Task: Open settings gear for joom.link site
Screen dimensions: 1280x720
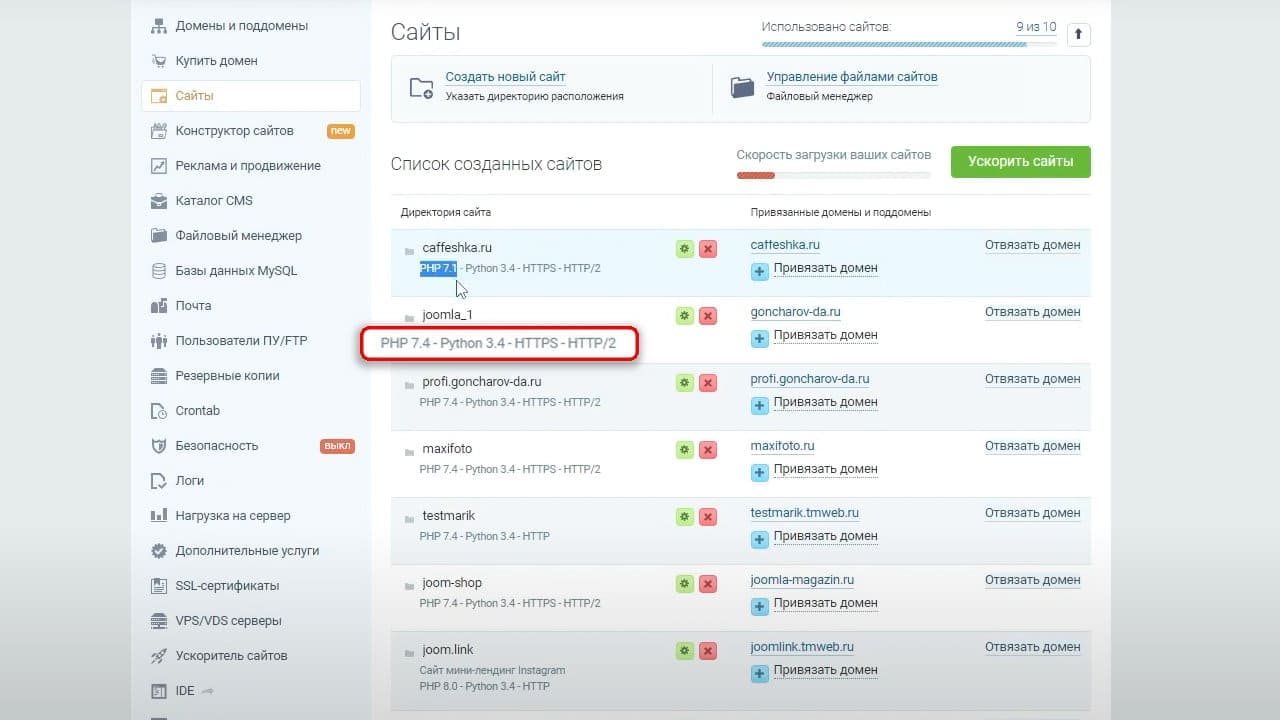Action: coord(684,651)
